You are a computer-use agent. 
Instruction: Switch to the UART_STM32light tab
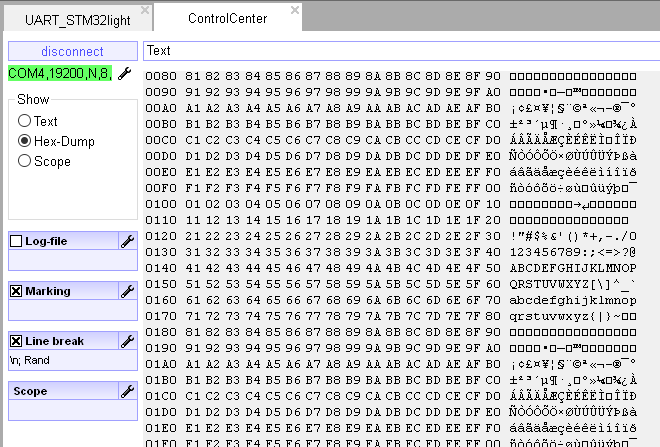click(77, 20)
